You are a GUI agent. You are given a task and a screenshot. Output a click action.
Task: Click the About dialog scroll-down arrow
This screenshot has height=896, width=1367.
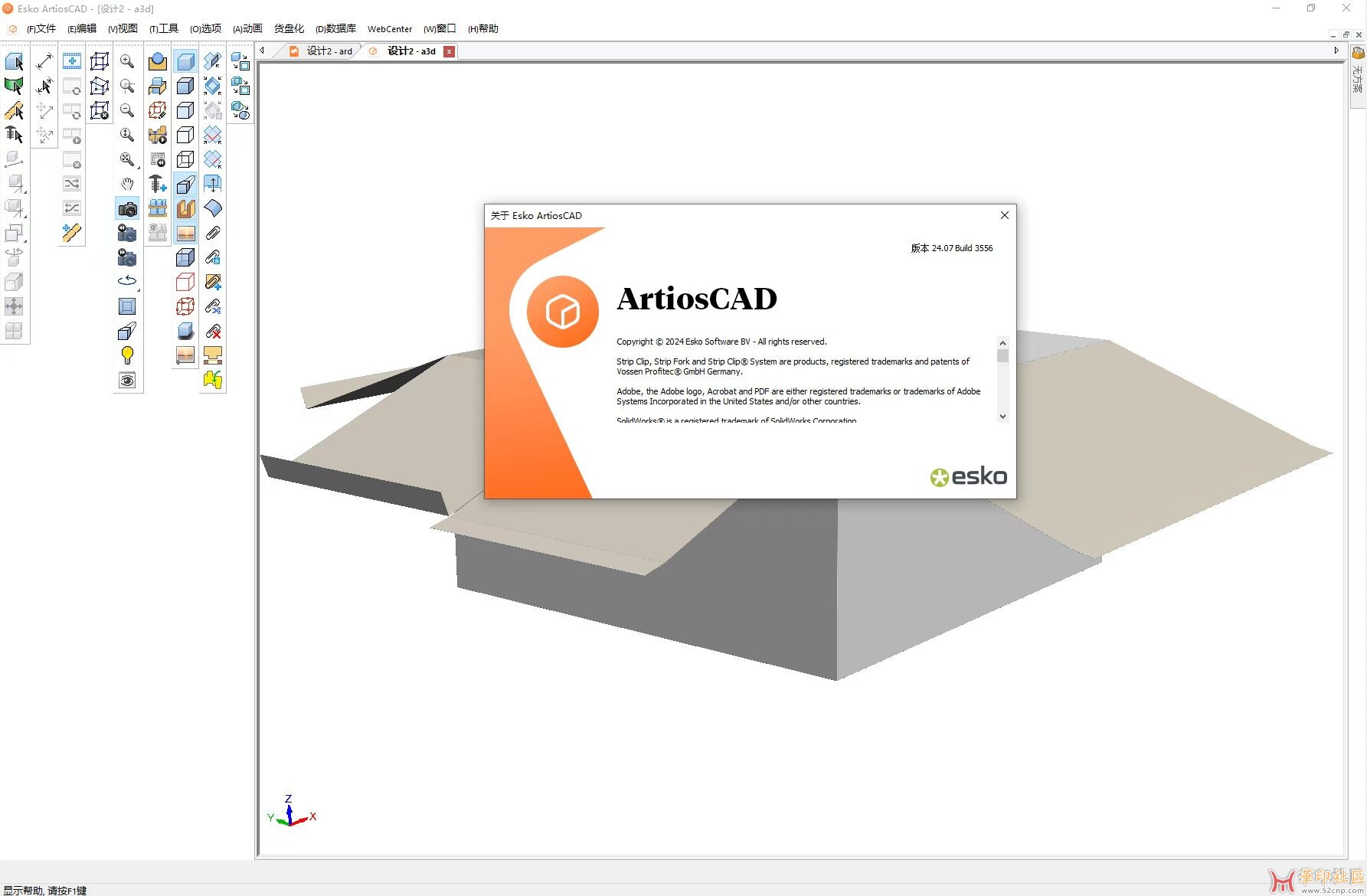click(x=1002, y=417)
